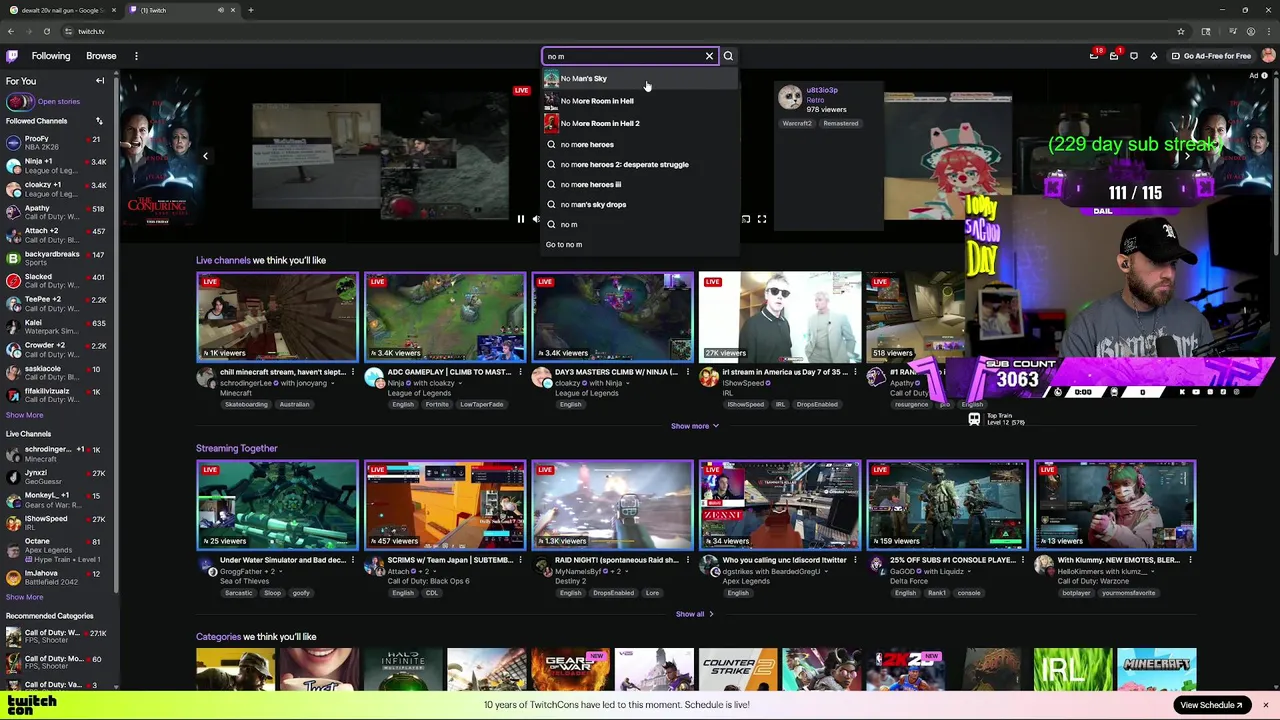This screenshot has height=720, width=1280.
Task: Enter fullscreen on the featured stream
Action: click(x=762, y=219)
